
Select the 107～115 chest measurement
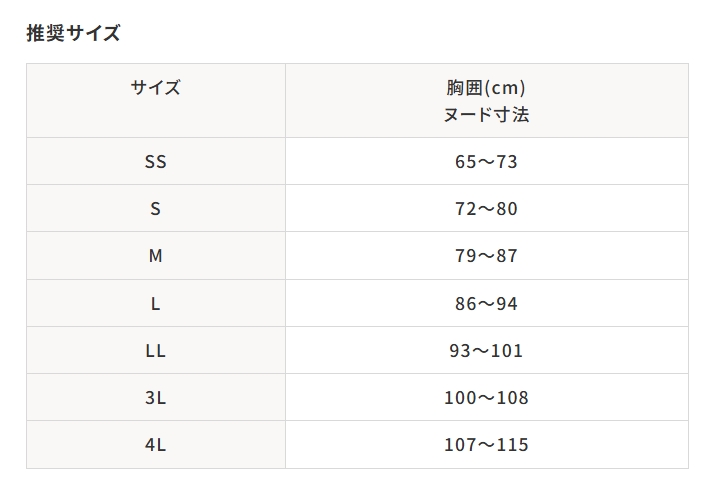point(486,445)
